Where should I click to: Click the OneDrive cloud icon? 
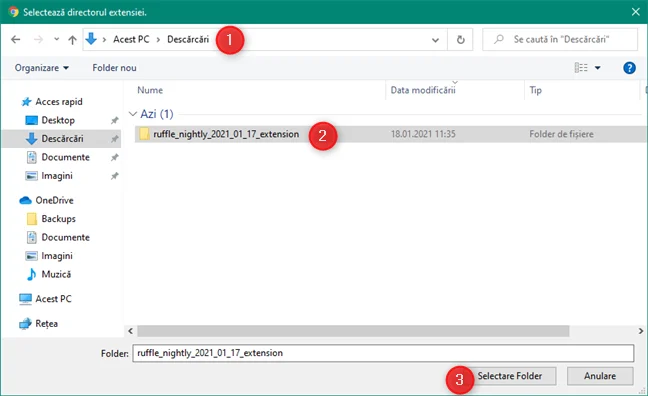pos(25,200)
